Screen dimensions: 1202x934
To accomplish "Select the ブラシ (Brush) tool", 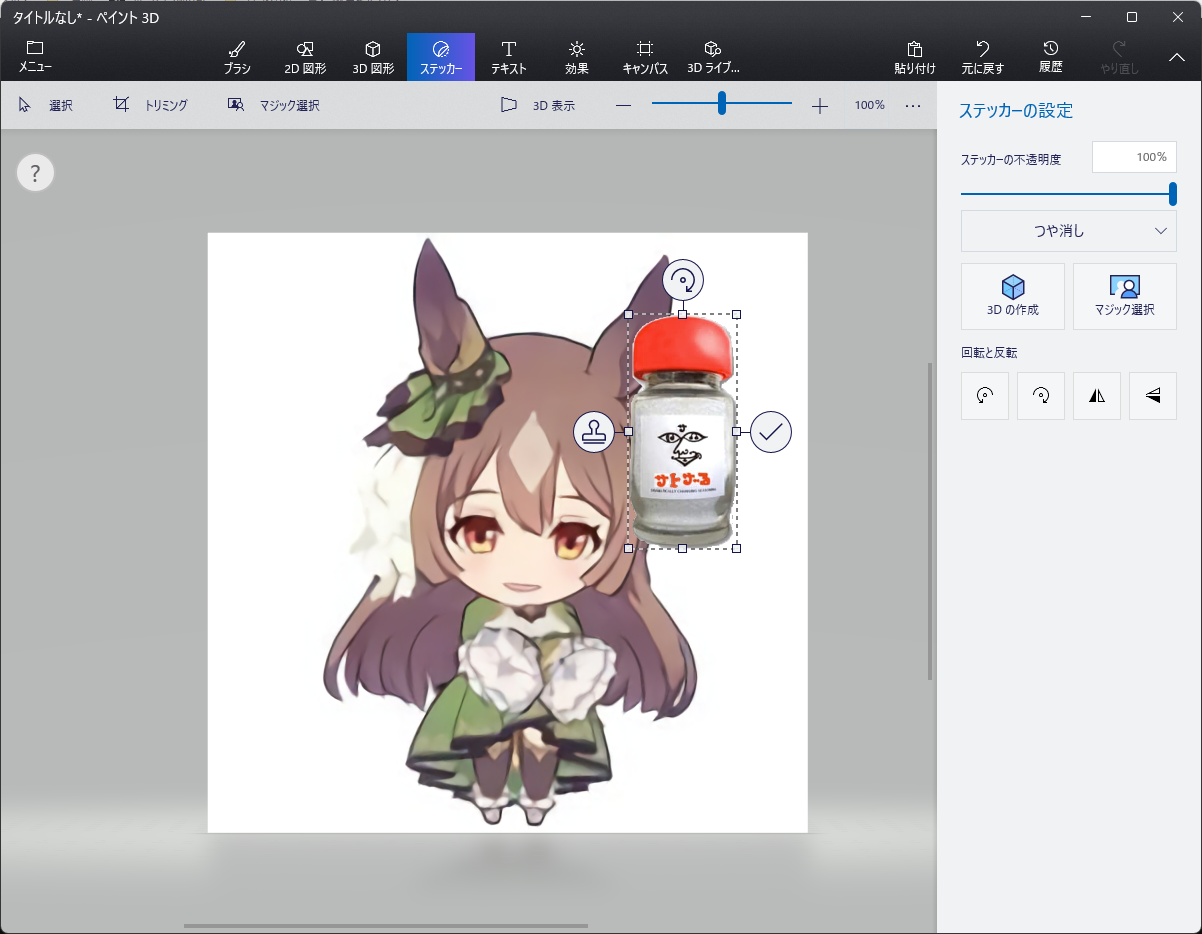I will (x=237, y=57).
